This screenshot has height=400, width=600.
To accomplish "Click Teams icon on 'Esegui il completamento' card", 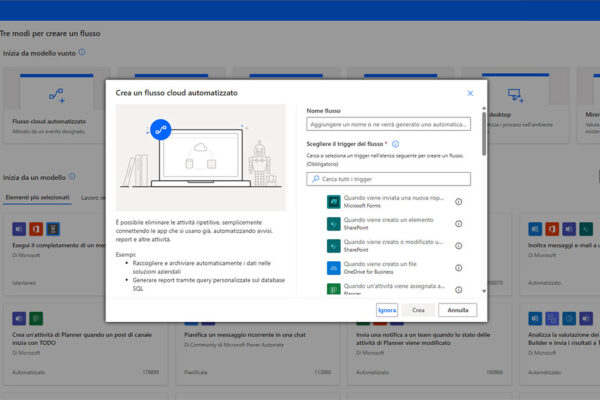I will click(x=19, y=229).
